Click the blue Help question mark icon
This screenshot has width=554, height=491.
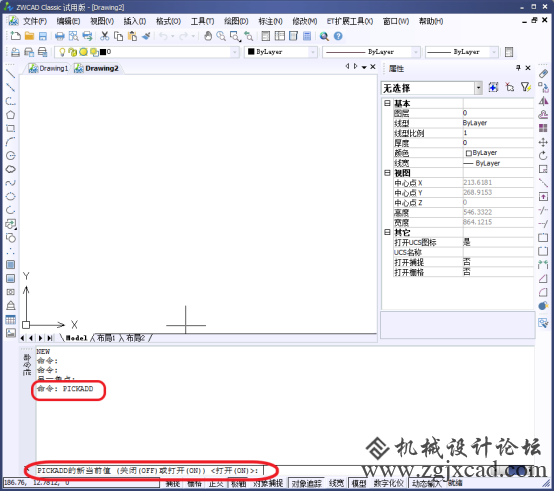click(x=338, y=36)
